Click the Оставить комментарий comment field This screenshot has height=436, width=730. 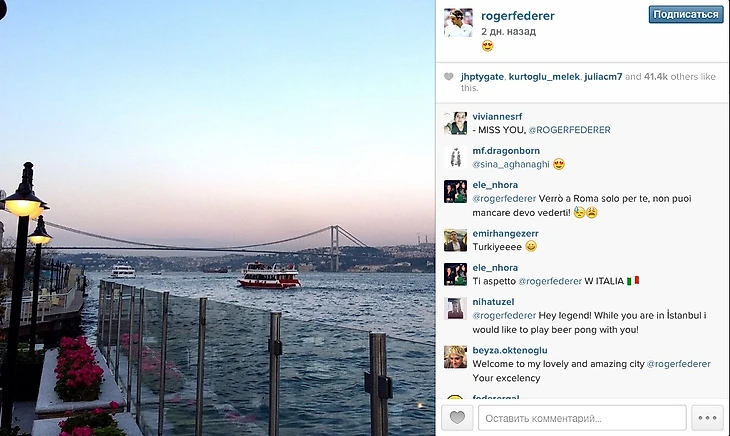(582, 417)
